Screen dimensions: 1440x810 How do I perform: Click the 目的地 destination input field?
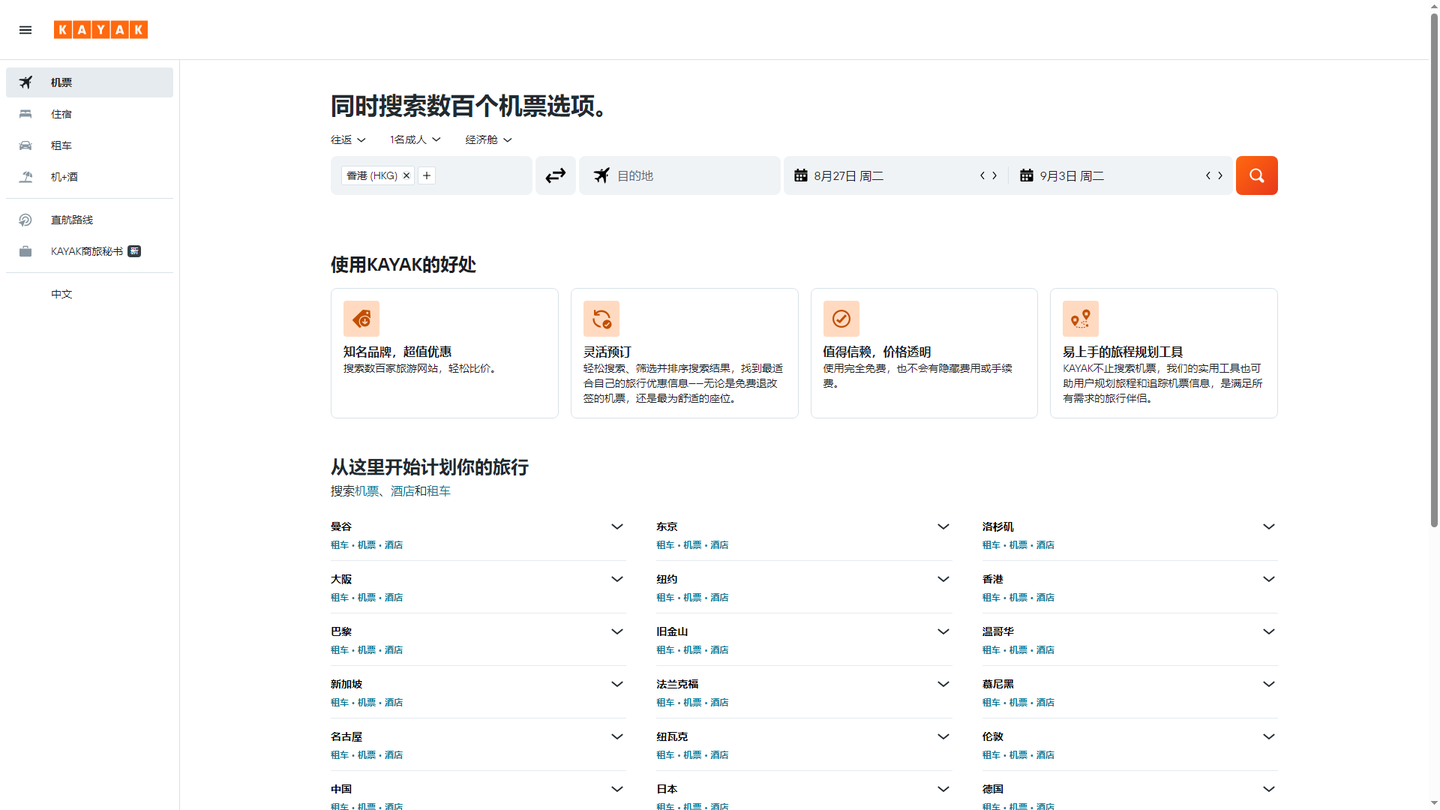(680, 176)
